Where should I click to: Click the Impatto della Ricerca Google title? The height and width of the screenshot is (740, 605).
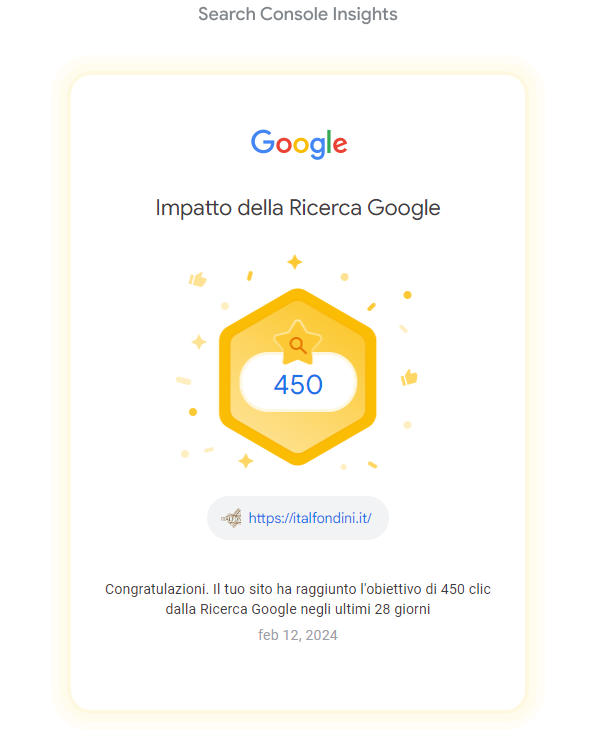tap(298, 208)
